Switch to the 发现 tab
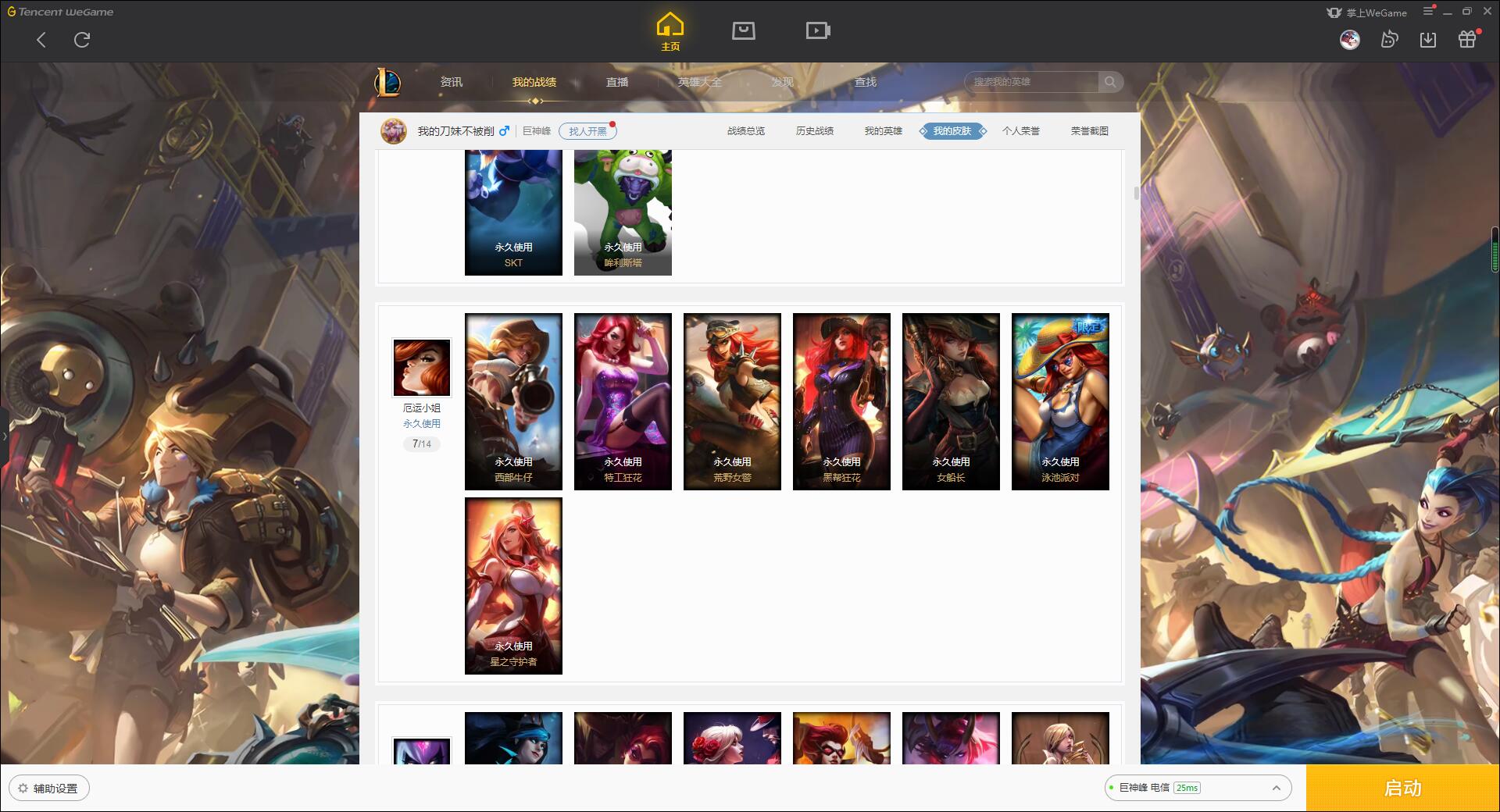 tap(783, 82)
